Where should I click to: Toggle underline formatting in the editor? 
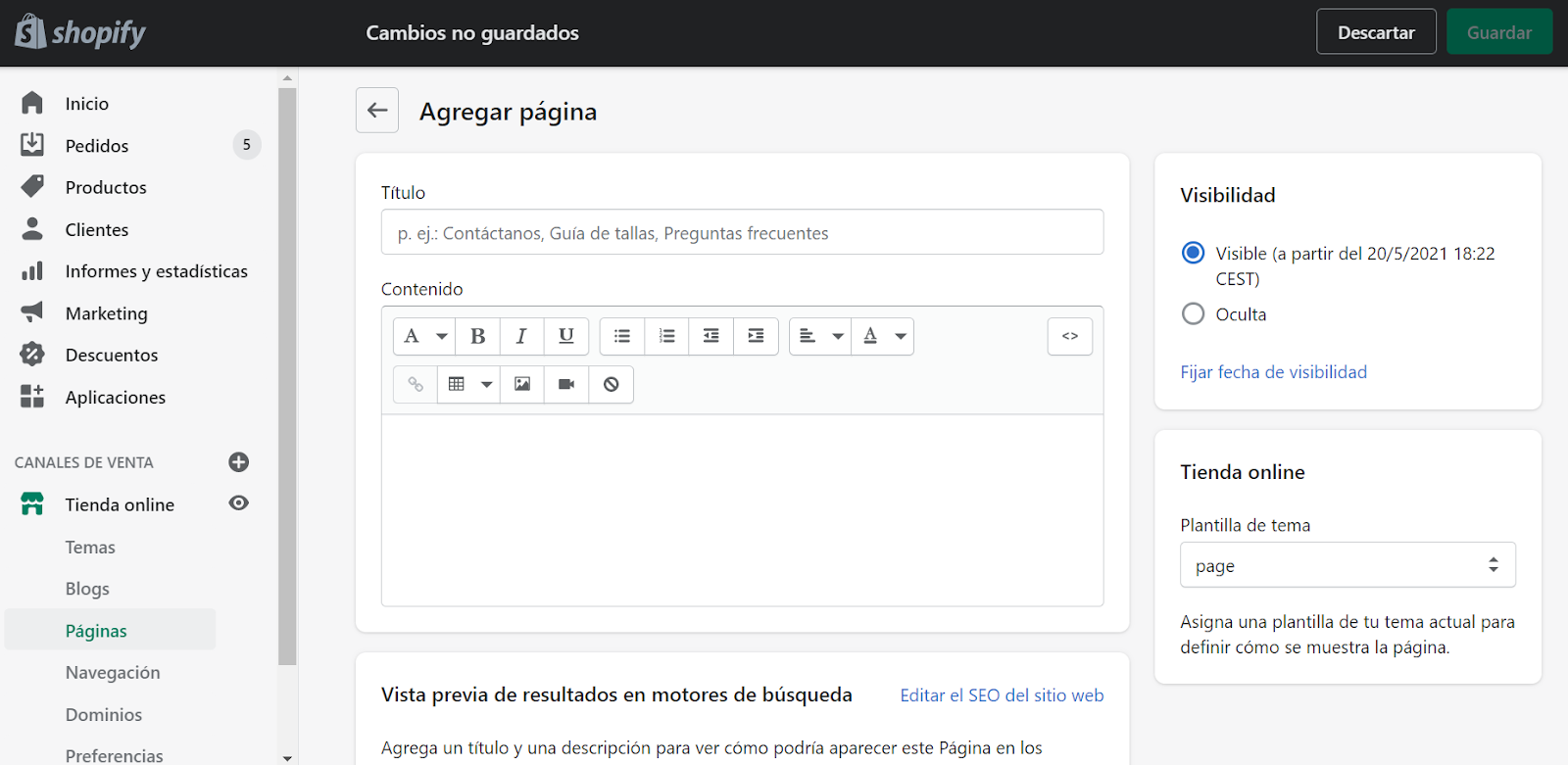566,336
